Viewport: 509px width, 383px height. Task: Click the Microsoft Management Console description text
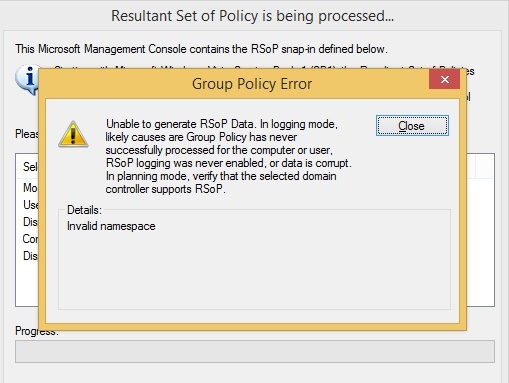(x=201, y=49)
